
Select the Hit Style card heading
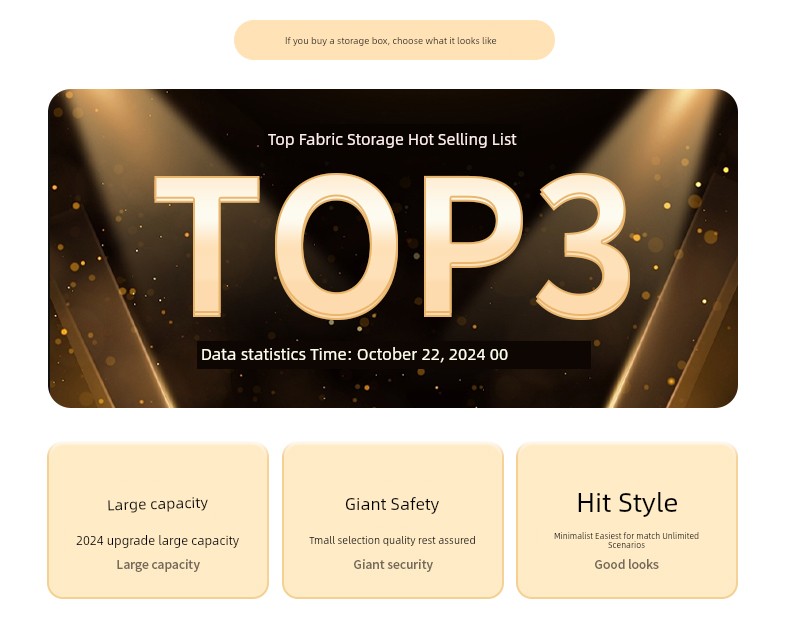[627, 503]
